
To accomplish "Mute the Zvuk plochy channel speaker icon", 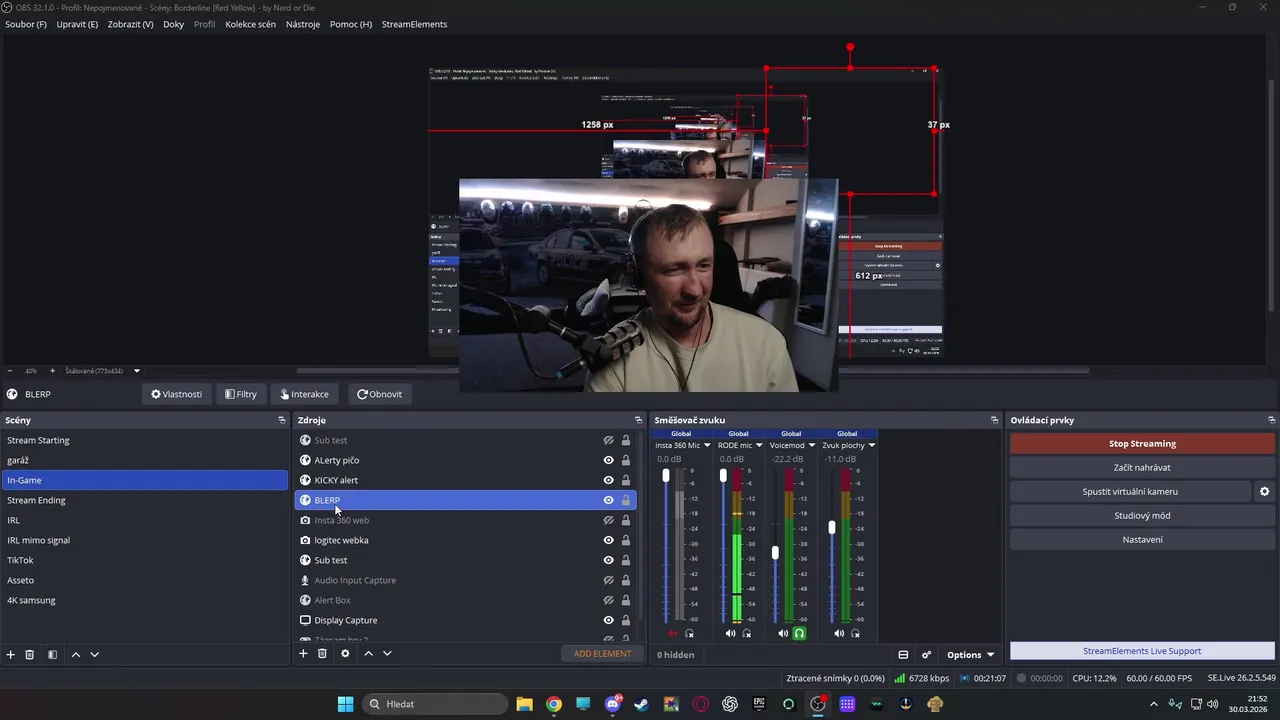I will tap(839, 633).
